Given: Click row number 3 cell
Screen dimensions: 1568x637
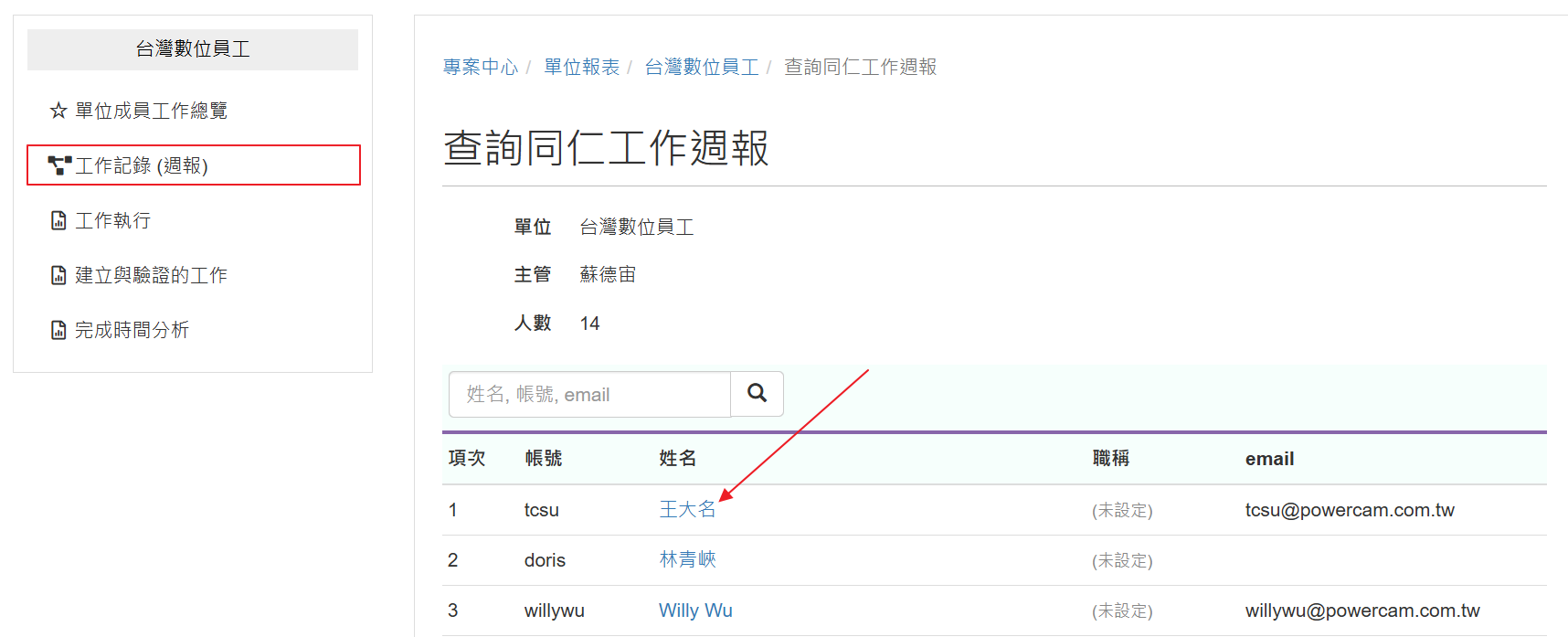Looking at the screenshot, I should click(452, 610).
